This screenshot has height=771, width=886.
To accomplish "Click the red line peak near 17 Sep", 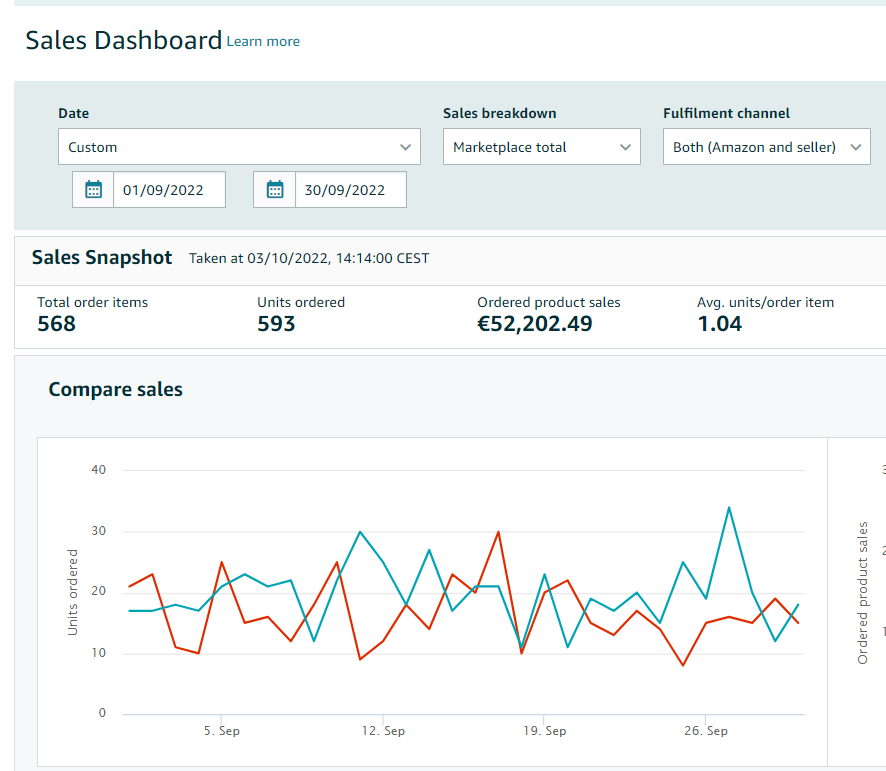I will point(498,532).
